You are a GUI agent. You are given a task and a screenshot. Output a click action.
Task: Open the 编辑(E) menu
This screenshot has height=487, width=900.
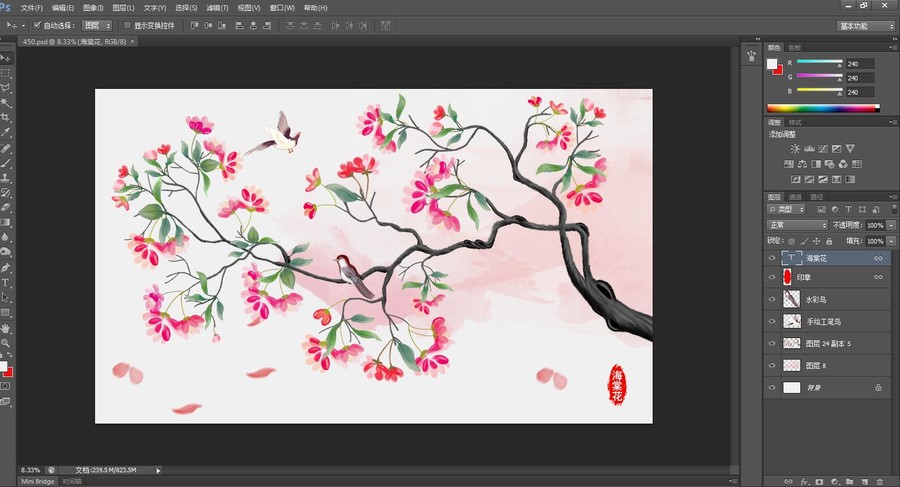click(x=63, y=8)
